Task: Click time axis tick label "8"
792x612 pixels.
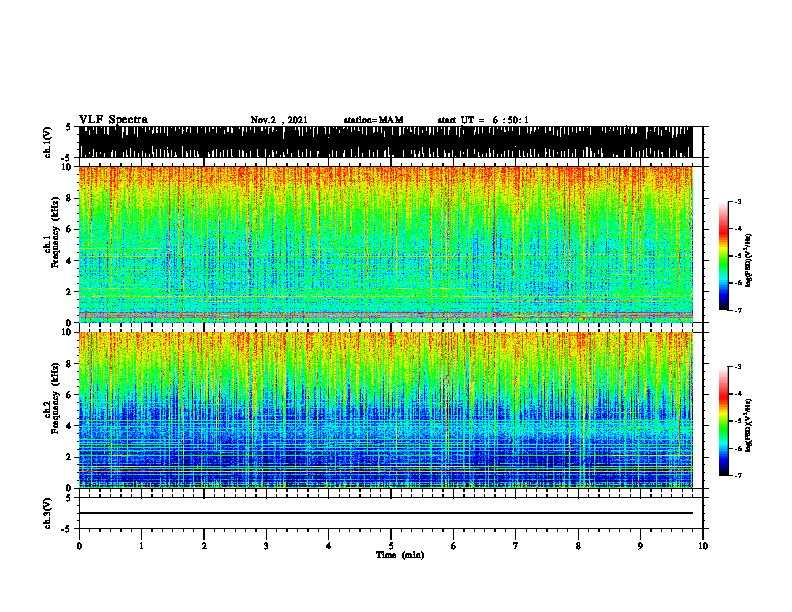Action: tap(578, 546)
